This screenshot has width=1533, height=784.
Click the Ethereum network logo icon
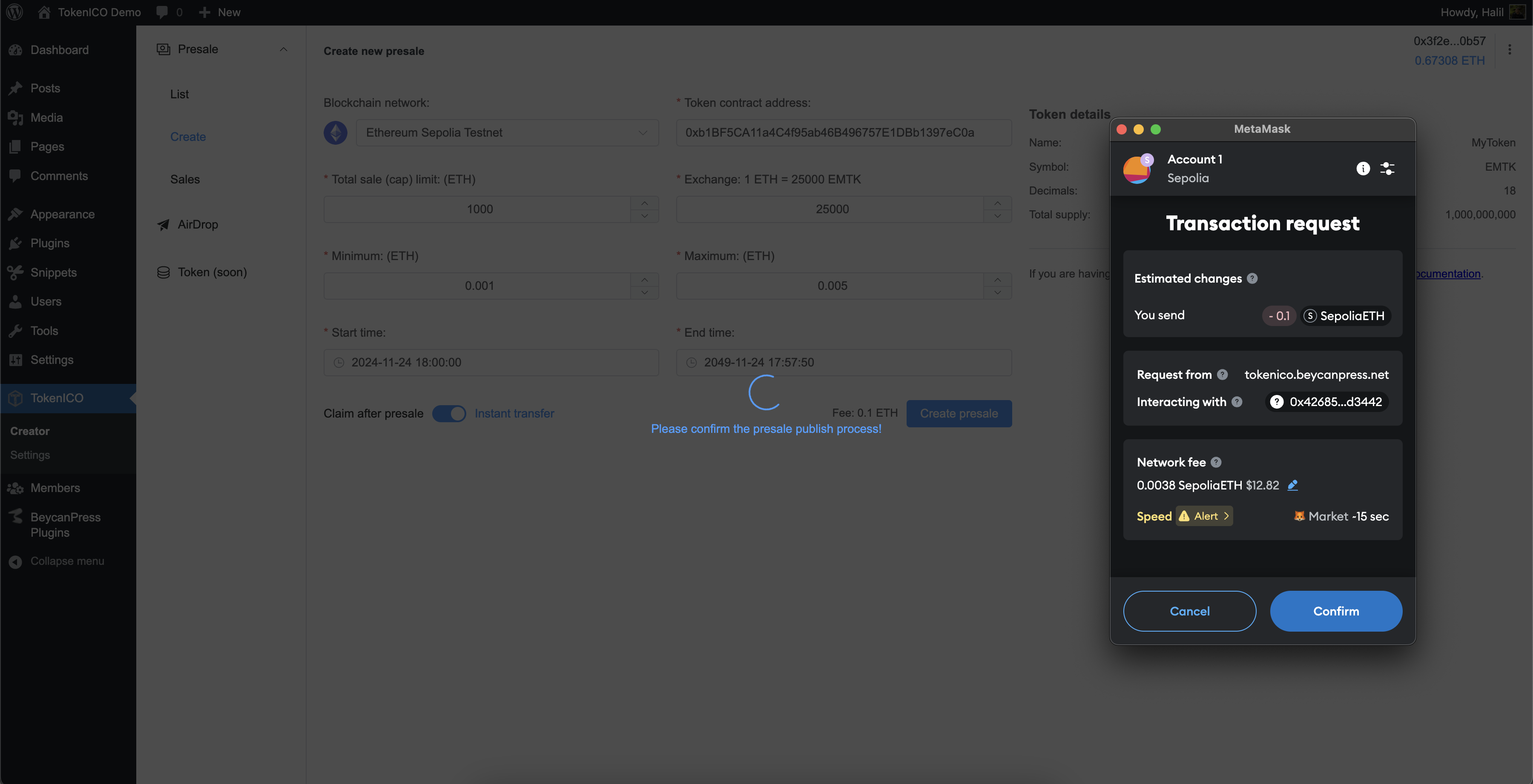(336, 132)
